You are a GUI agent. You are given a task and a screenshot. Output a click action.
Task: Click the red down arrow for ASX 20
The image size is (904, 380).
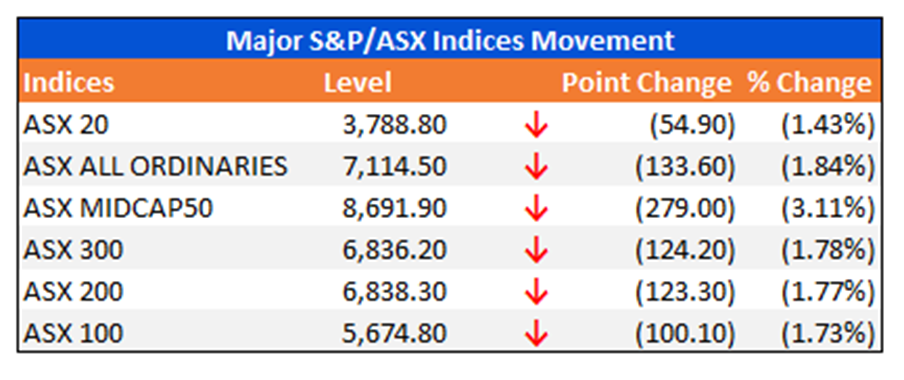[x=536, y=126]
